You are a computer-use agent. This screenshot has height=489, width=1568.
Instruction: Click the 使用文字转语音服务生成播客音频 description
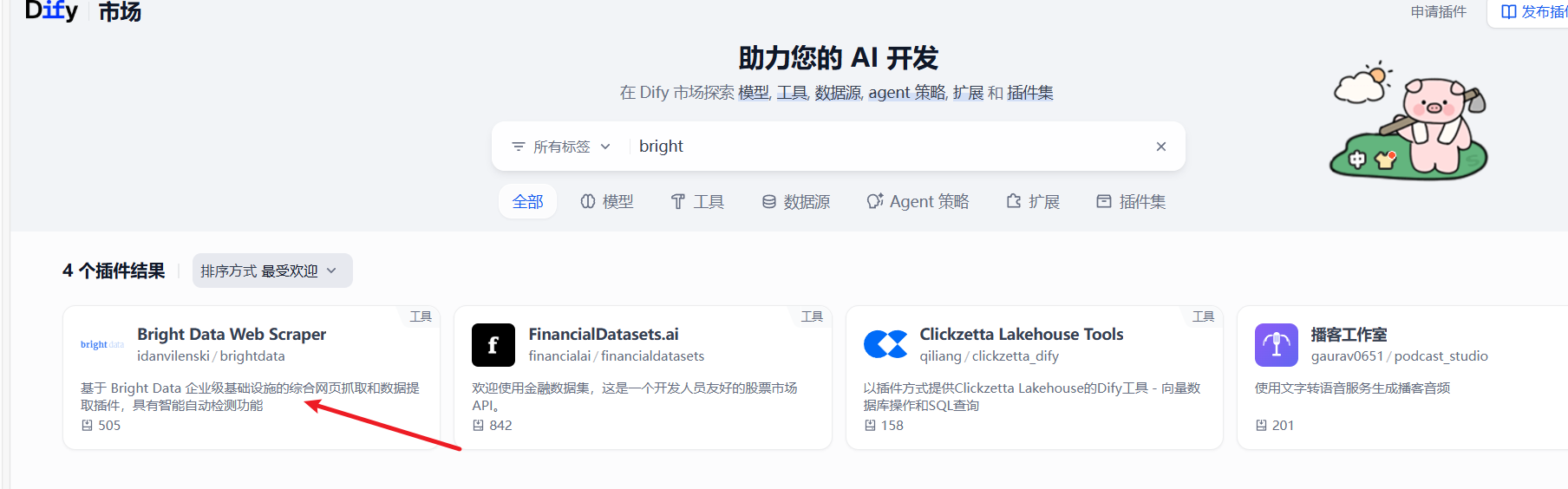(x=1352, y=388)
